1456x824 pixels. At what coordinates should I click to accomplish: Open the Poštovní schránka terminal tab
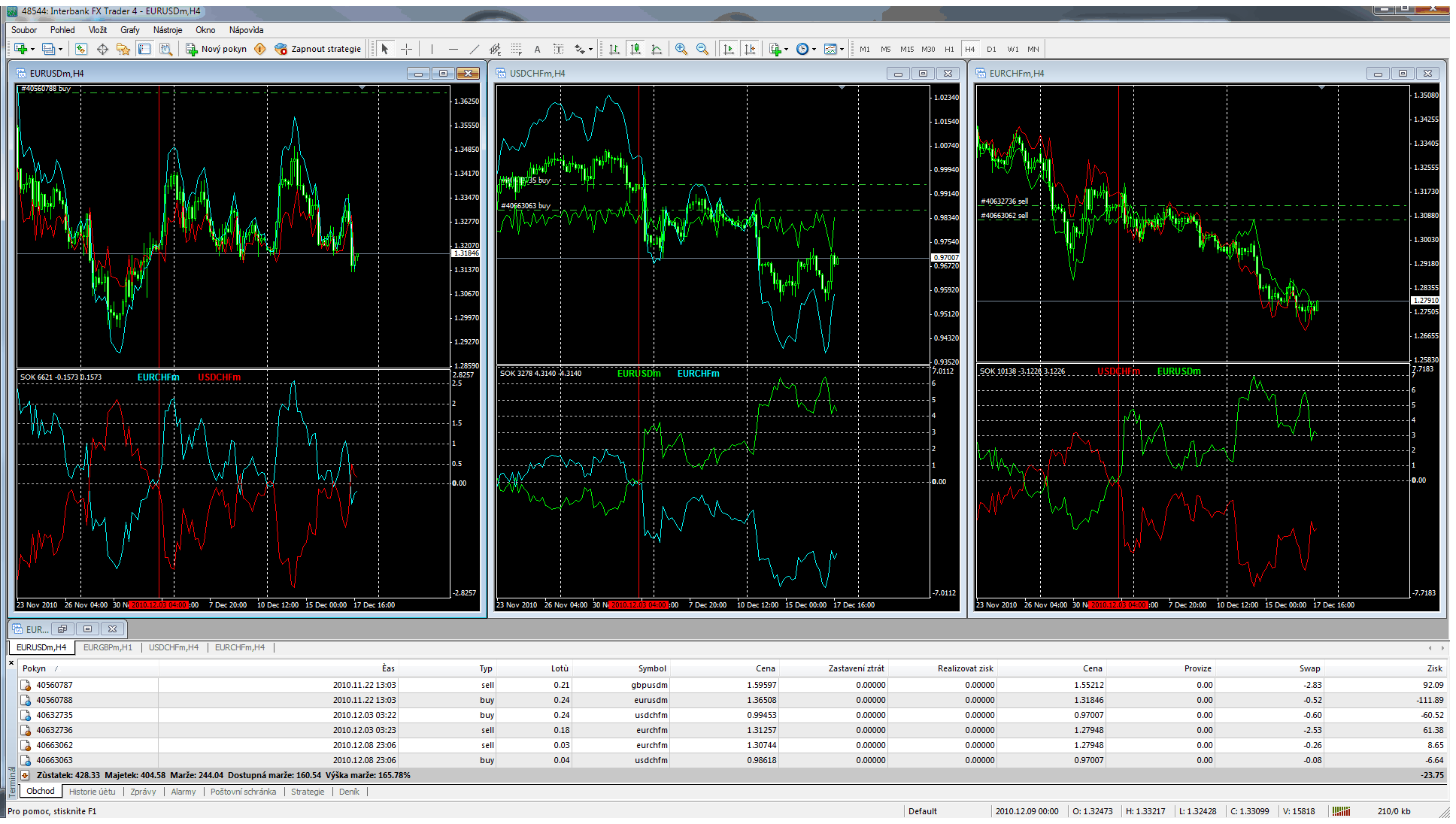[x=243, y=792]
